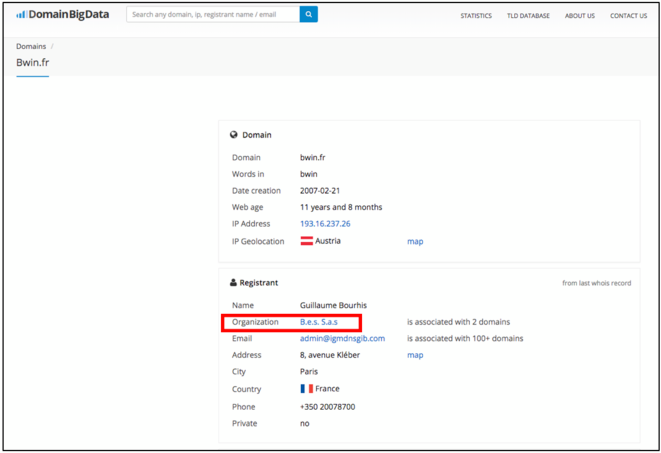
Task: Open the STATISTICS menu item
Action: (476, 16)
